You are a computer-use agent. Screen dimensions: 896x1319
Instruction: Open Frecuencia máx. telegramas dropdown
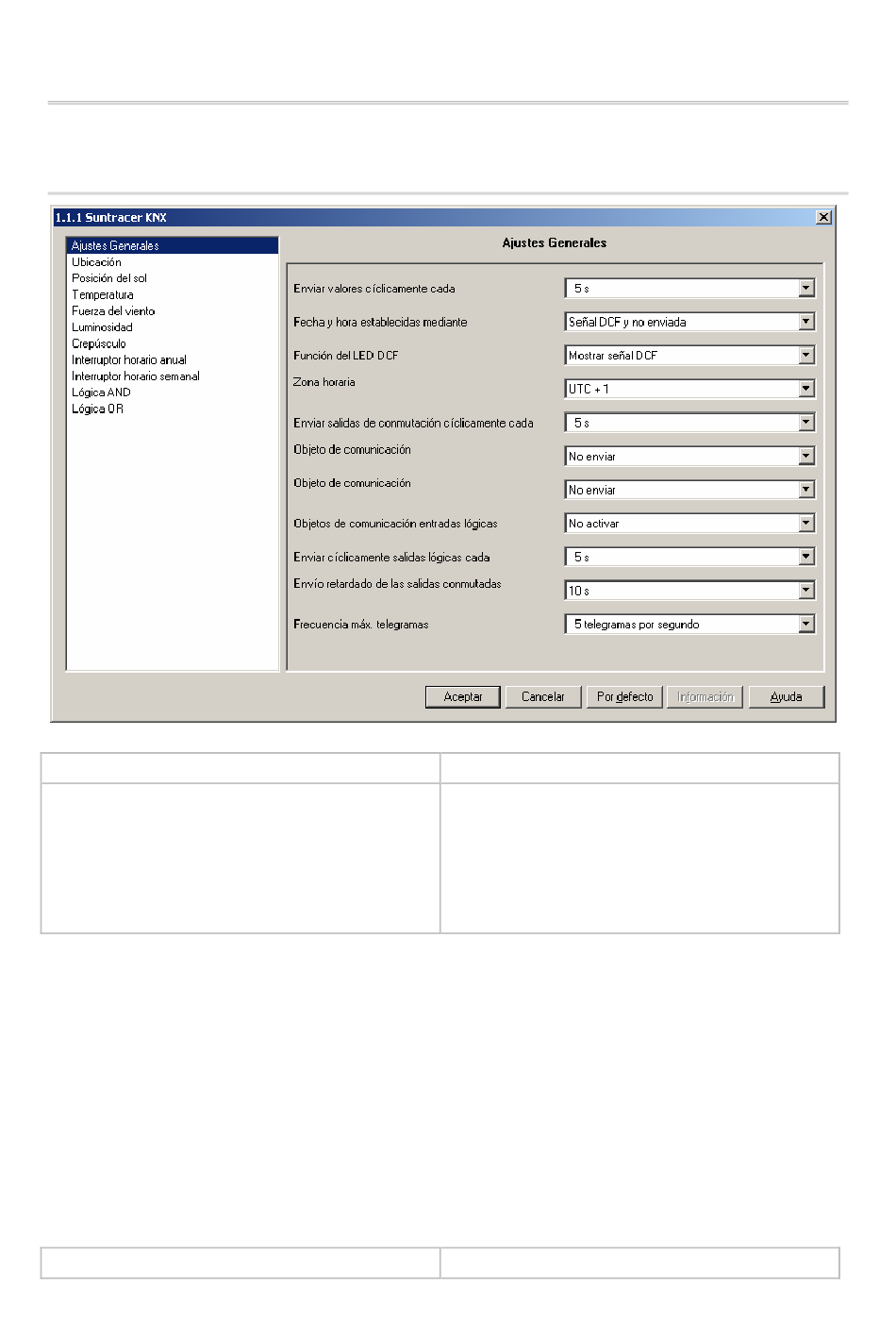(805, 624)
